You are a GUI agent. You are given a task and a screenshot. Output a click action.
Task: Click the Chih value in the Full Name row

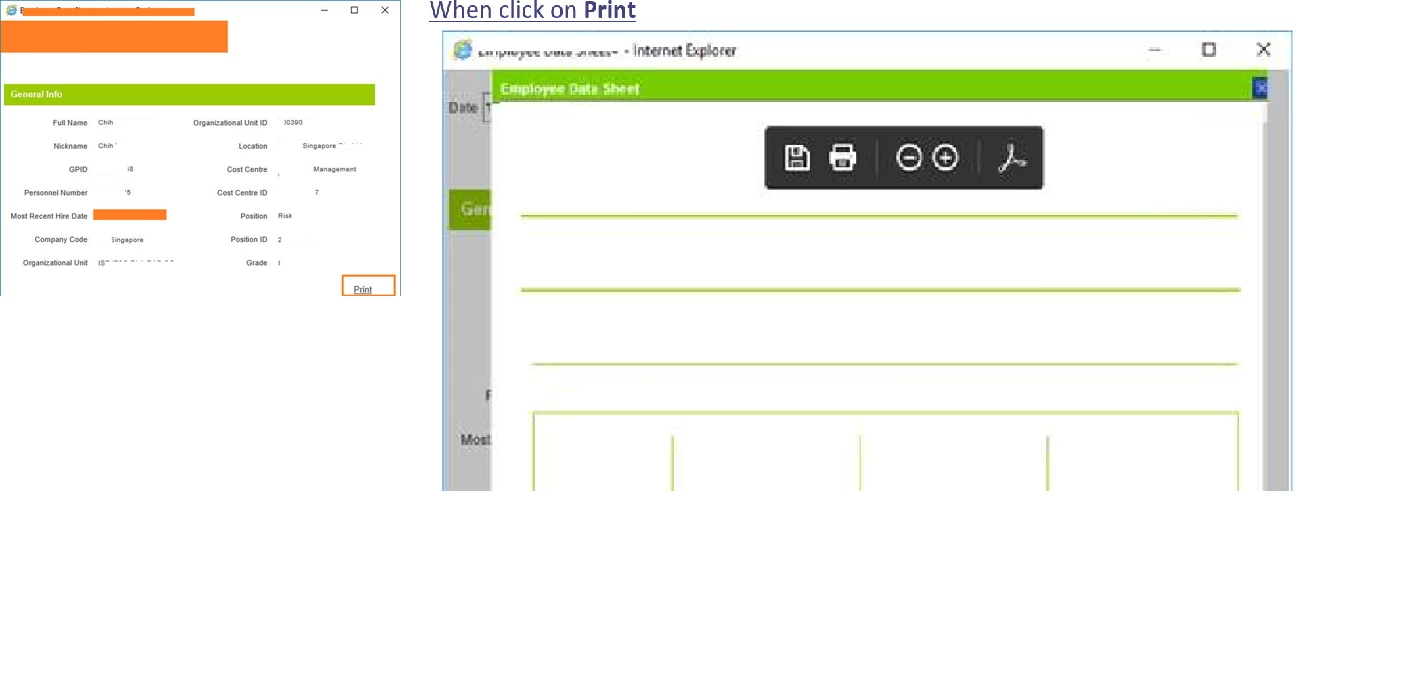tap(105, 123)
